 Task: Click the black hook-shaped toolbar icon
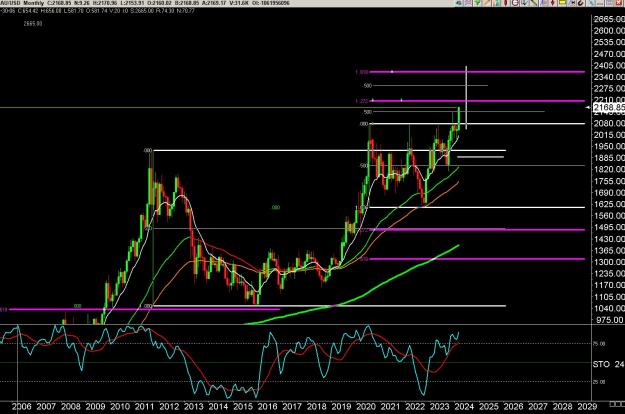tap(580, 3)
